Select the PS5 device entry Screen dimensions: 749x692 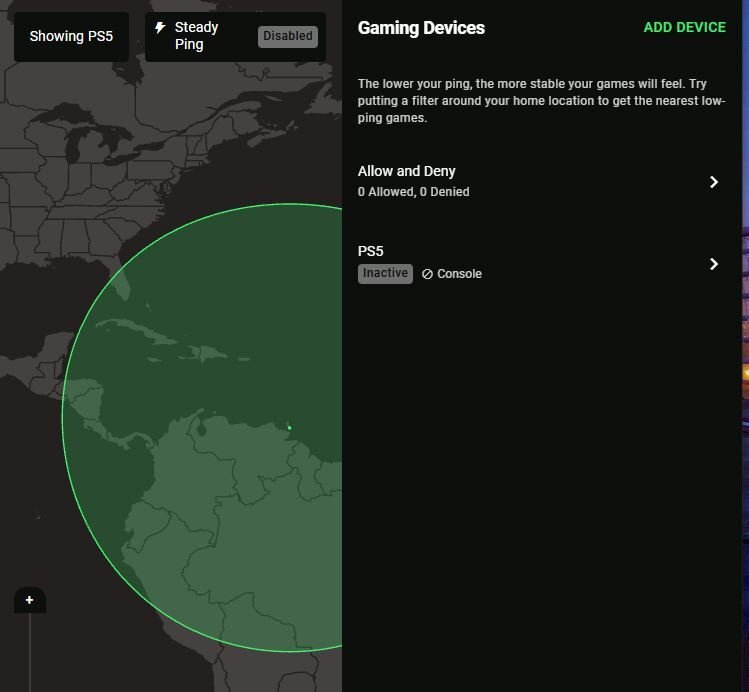tap(371, 251)
